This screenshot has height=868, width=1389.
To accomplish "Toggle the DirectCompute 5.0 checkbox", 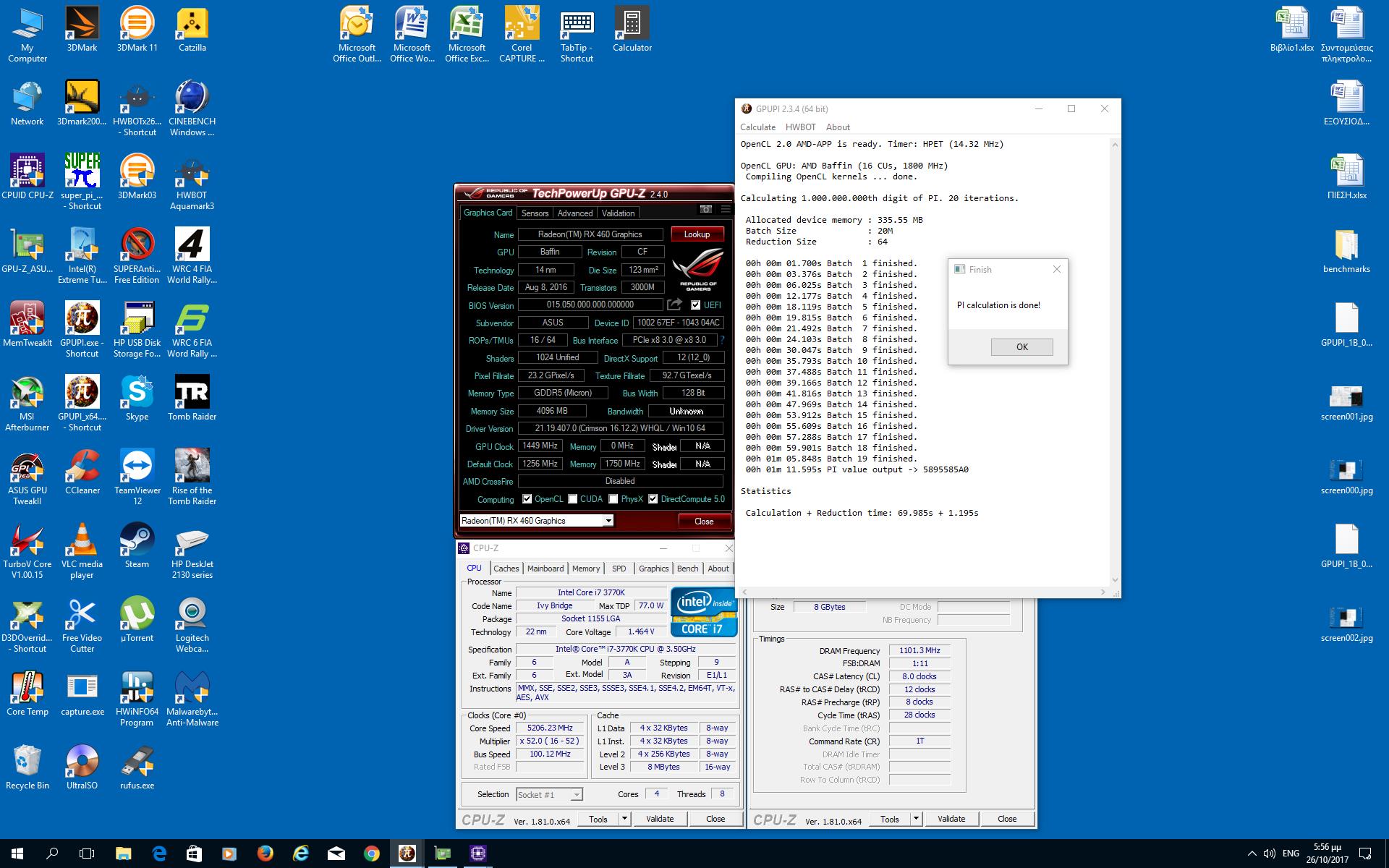I will tap(653, 499).
